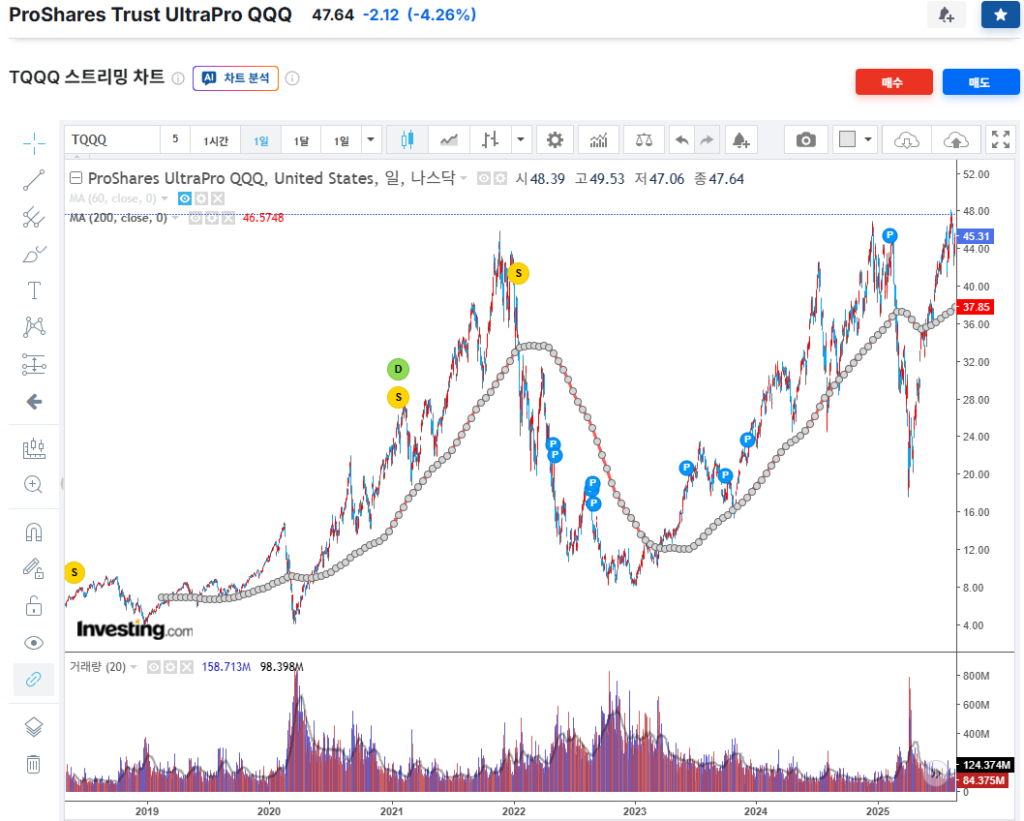Open the bar style dropdown arrow

(521, 140)
